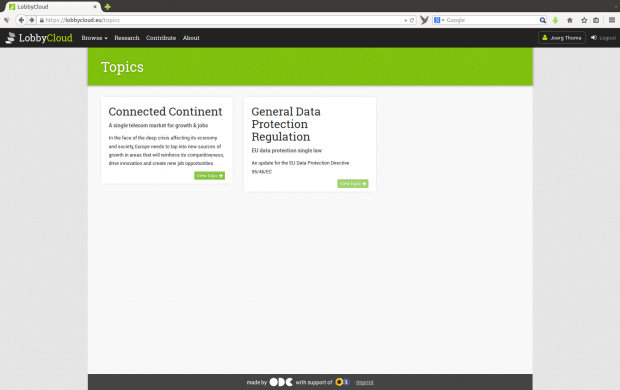Click the search magnifier icon in Google box
This screenshot has width=620, height=390.
(542, 20)
